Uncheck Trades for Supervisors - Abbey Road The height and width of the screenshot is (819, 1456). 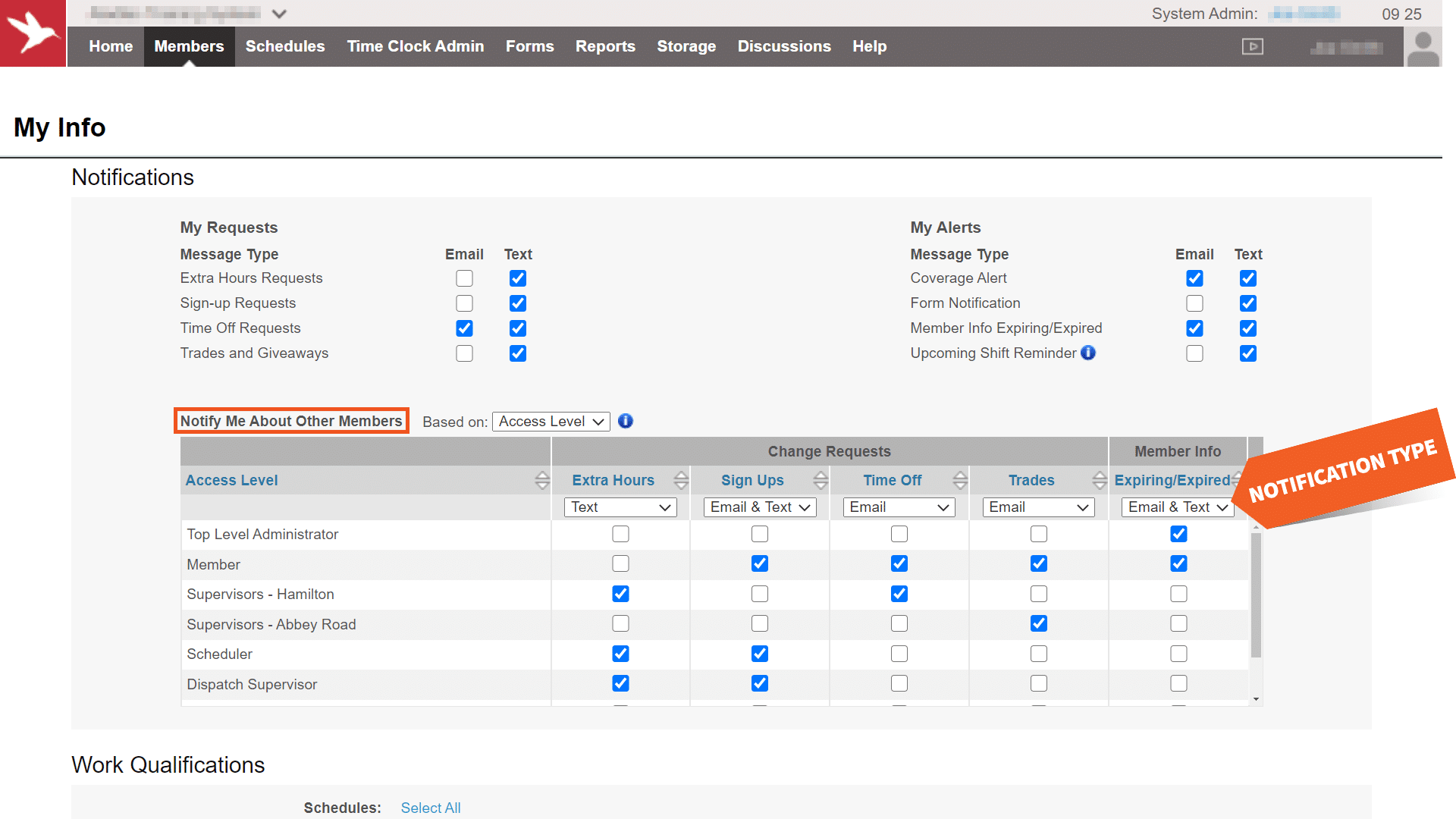pos(1039,623)
